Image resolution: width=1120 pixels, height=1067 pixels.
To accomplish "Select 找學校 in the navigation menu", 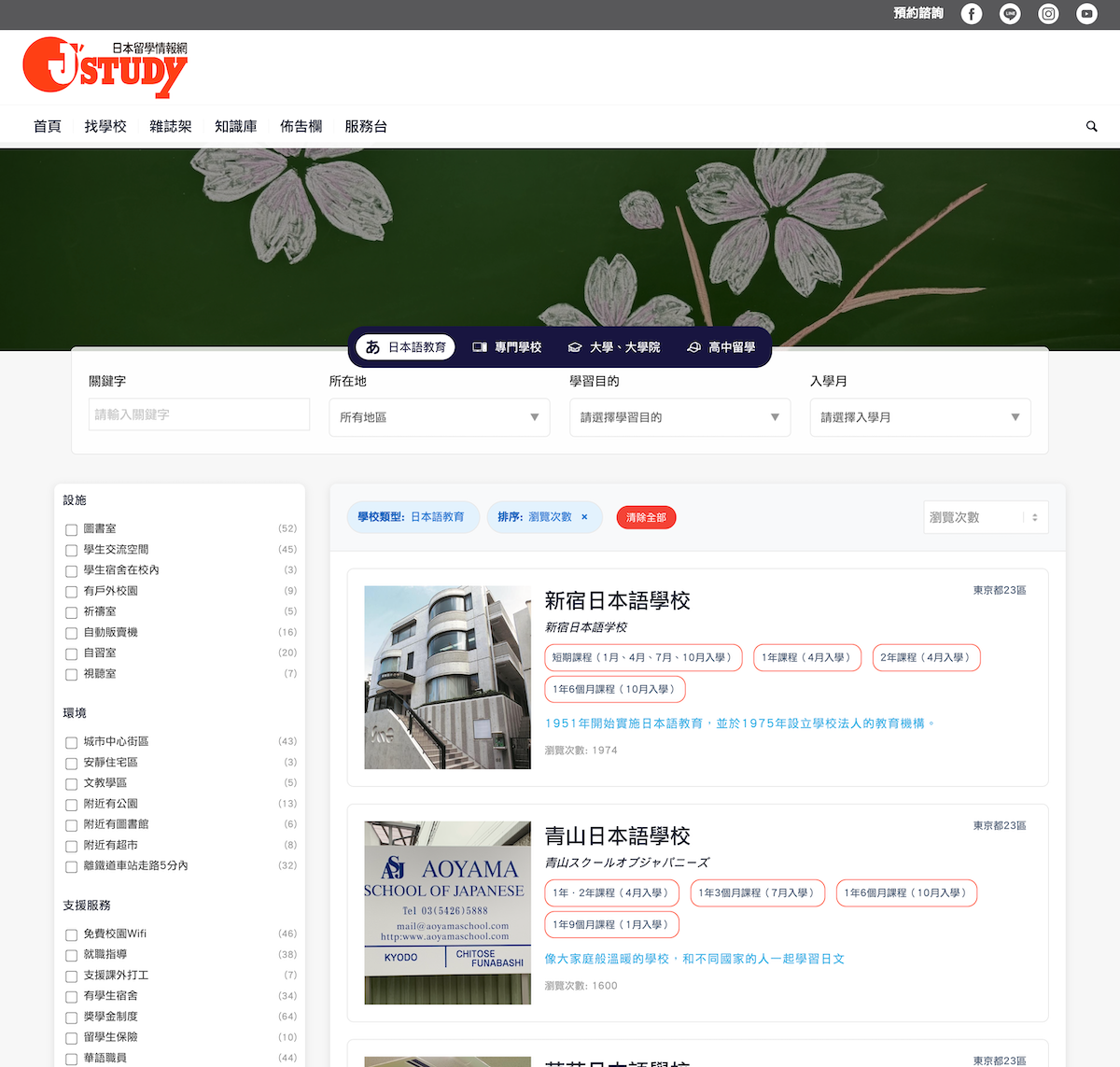I will point(105,126).
